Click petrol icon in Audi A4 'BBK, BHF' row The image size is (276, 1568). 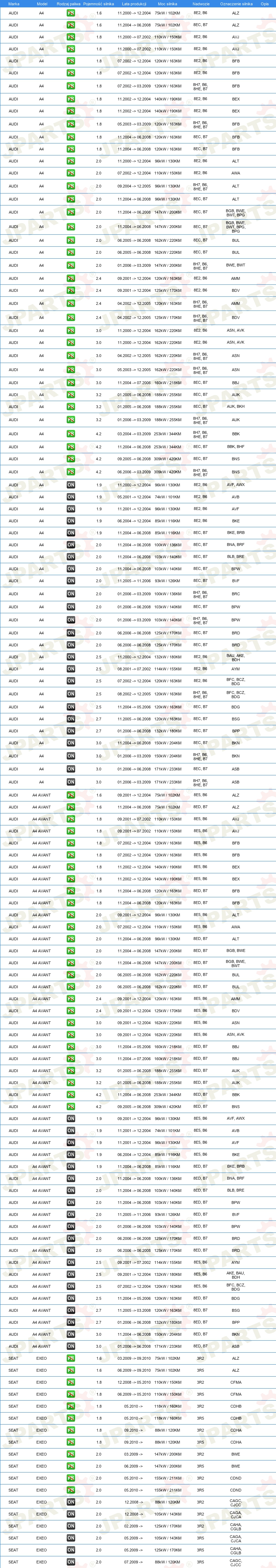71,447
